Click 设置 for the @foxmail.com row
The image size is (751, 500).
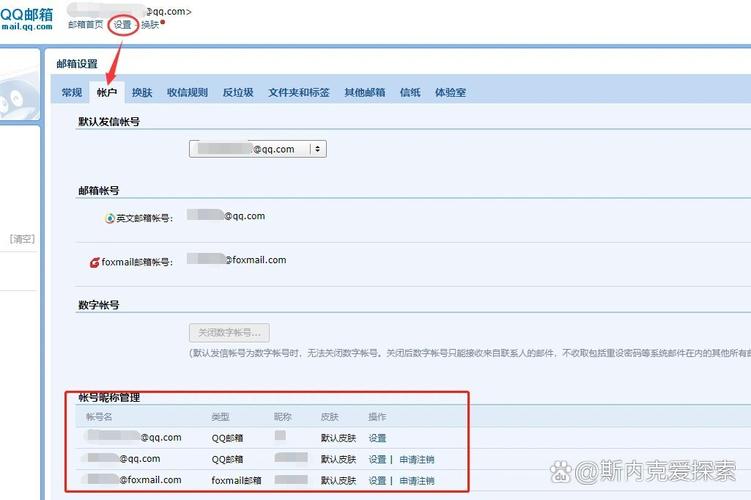377,480
